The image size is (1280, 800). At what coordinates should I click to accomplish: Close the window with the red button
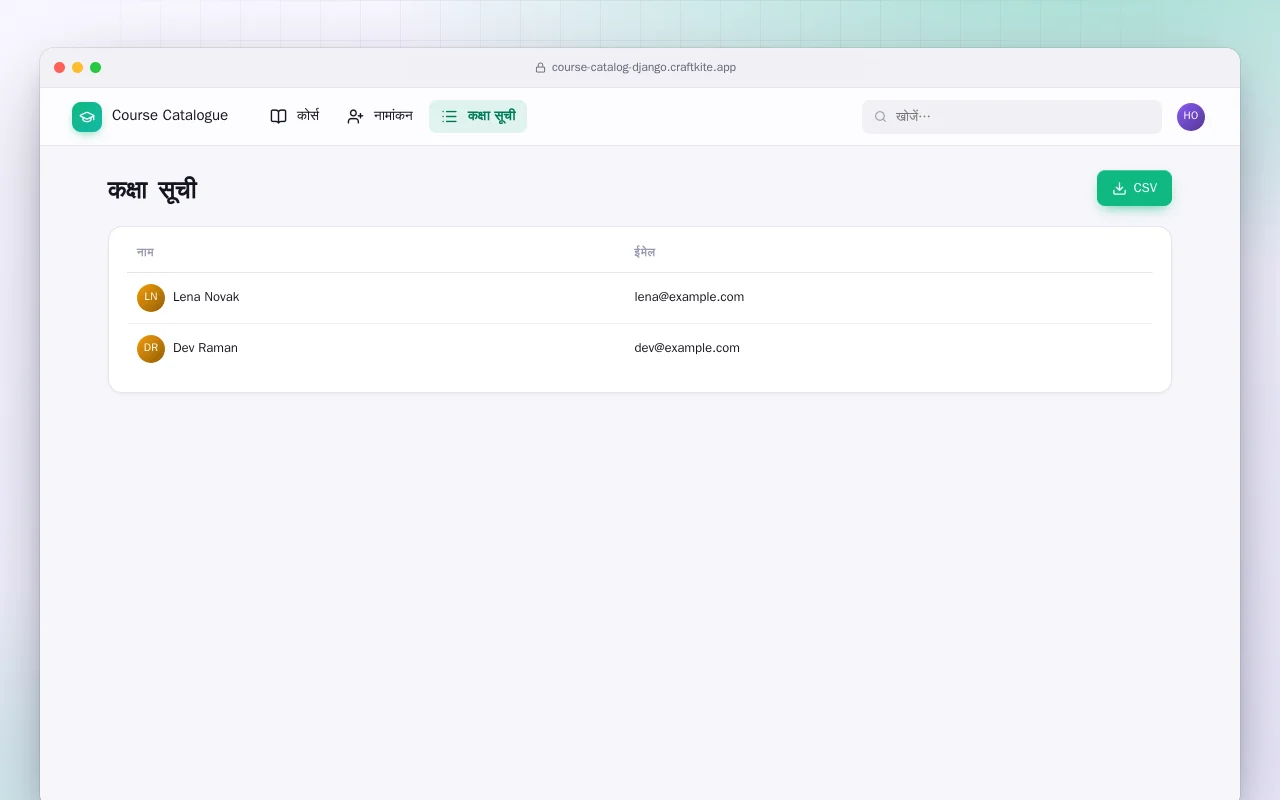pyautogui.click(x=60, y=68)
